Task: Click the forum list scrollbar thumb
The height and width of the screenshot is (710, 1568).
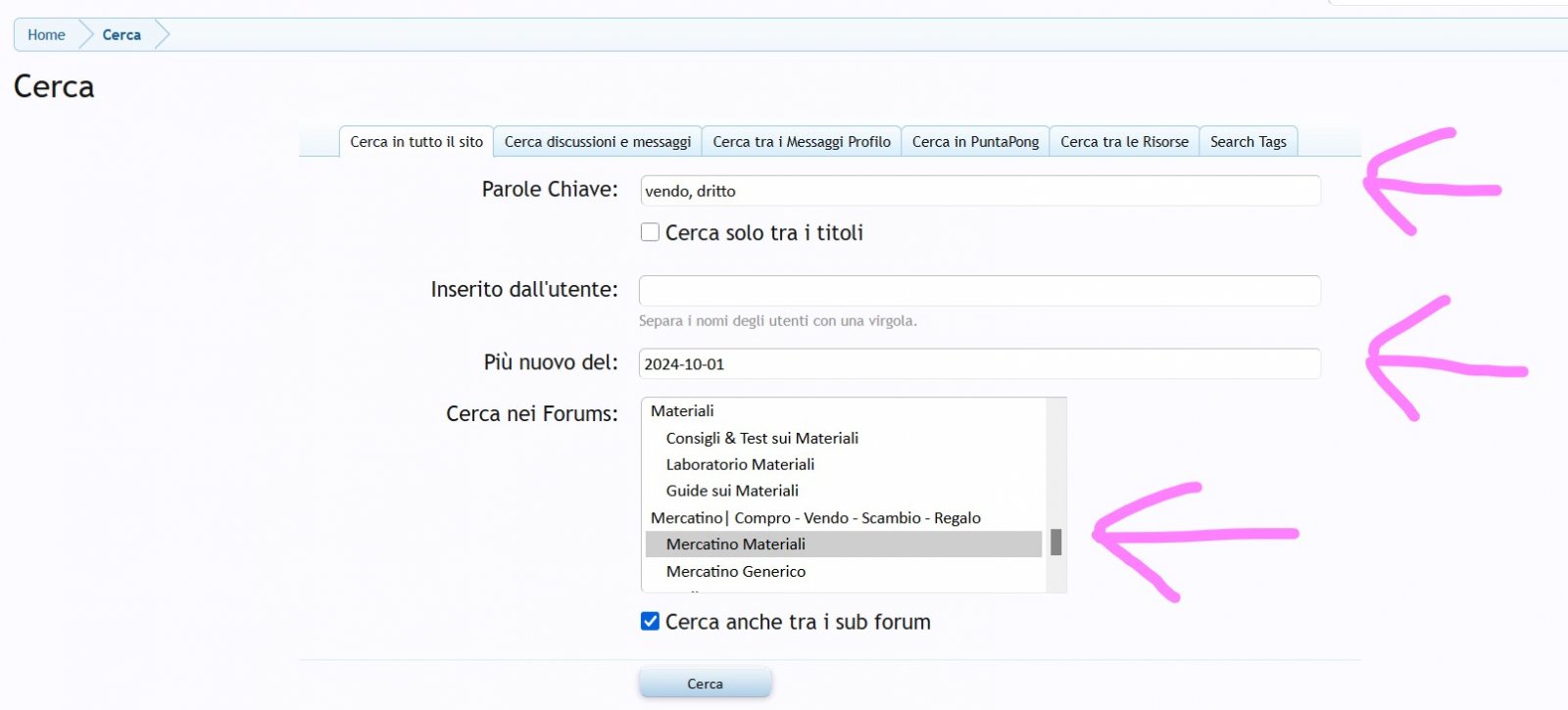Action: click(x=1055, y=543)
